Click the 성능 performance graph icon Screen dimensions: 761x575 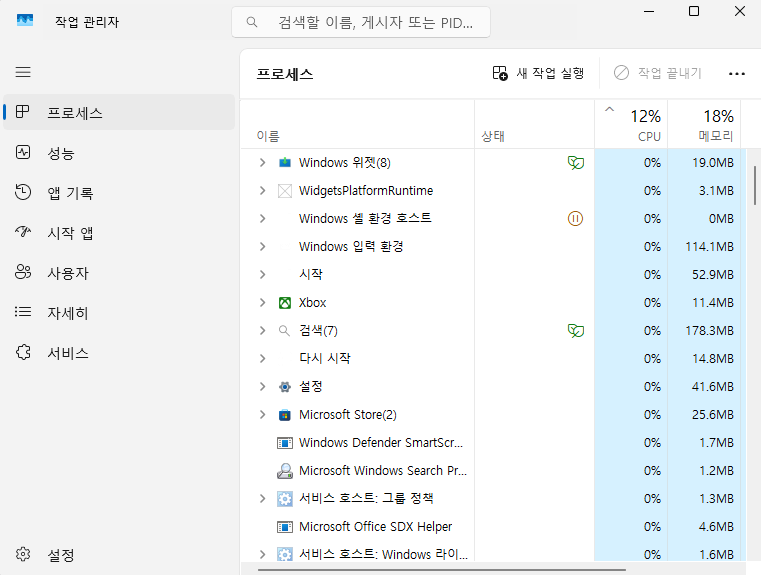pos(23,152)
